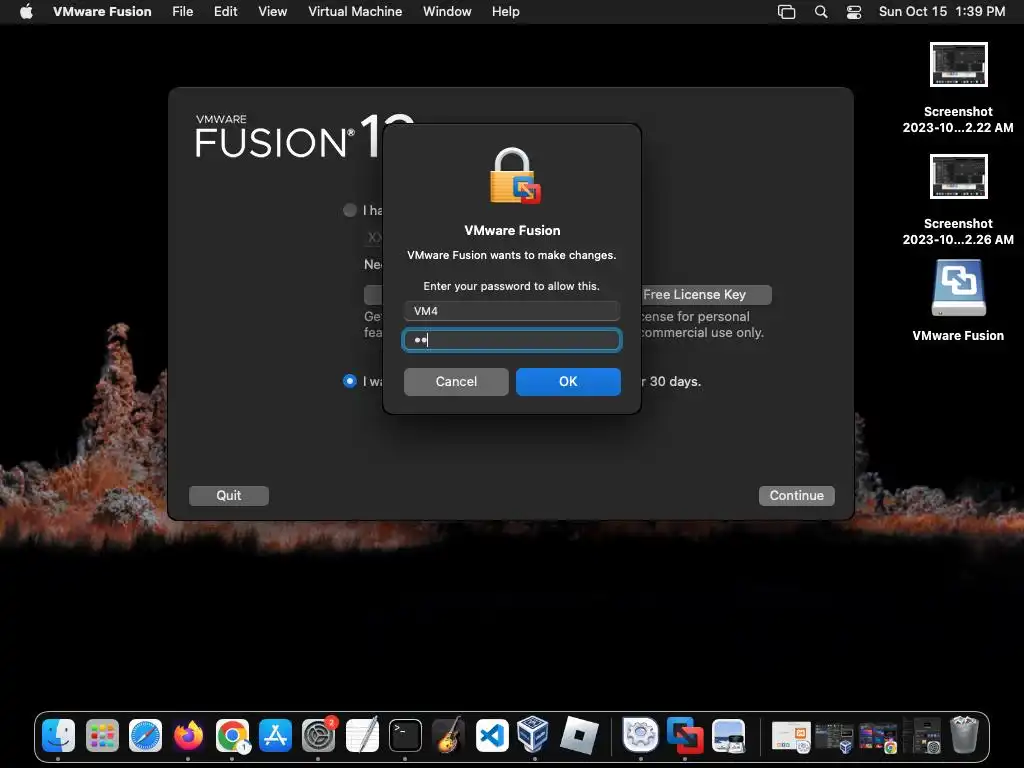Open Google Chrome in the dock
The image size is (1024, 768).
pos(232,736)
